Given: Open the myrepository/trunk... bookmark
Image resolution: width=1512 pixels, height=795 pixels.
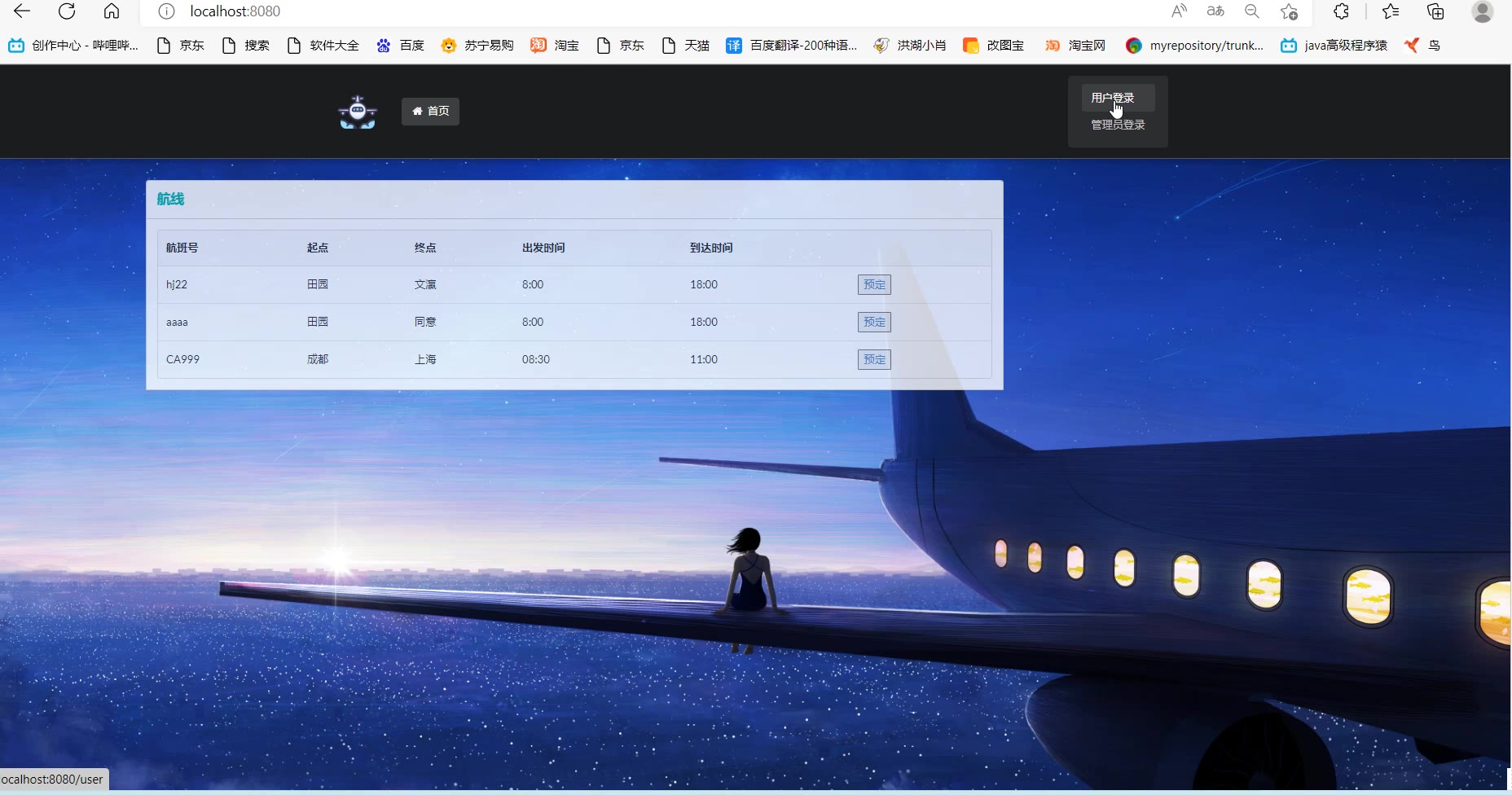Looking at the screenshot, I should click(x=1194, y=46).
